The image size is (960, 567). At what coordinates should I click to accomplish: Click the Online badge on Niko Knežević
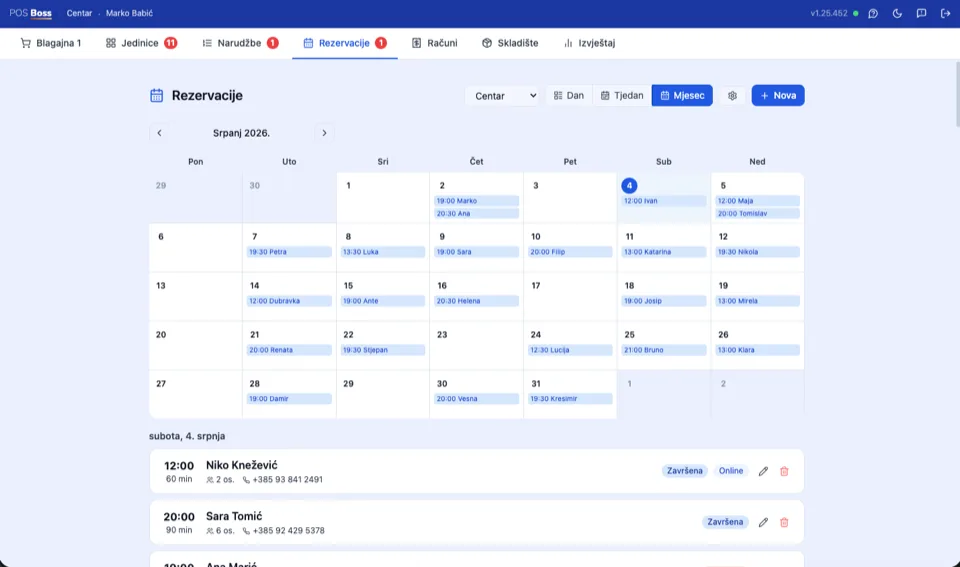[730, 471]
